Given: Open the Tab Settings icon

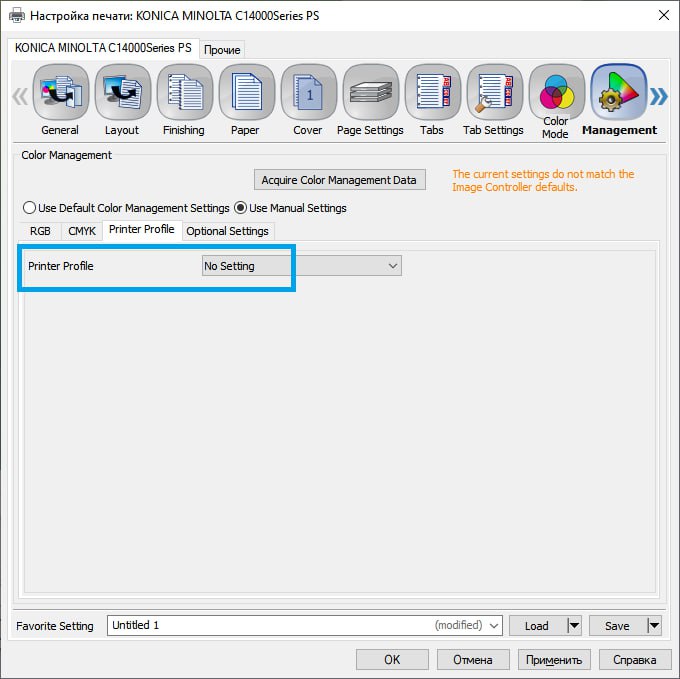Looking at the screenshot, I should pos(495,92).
